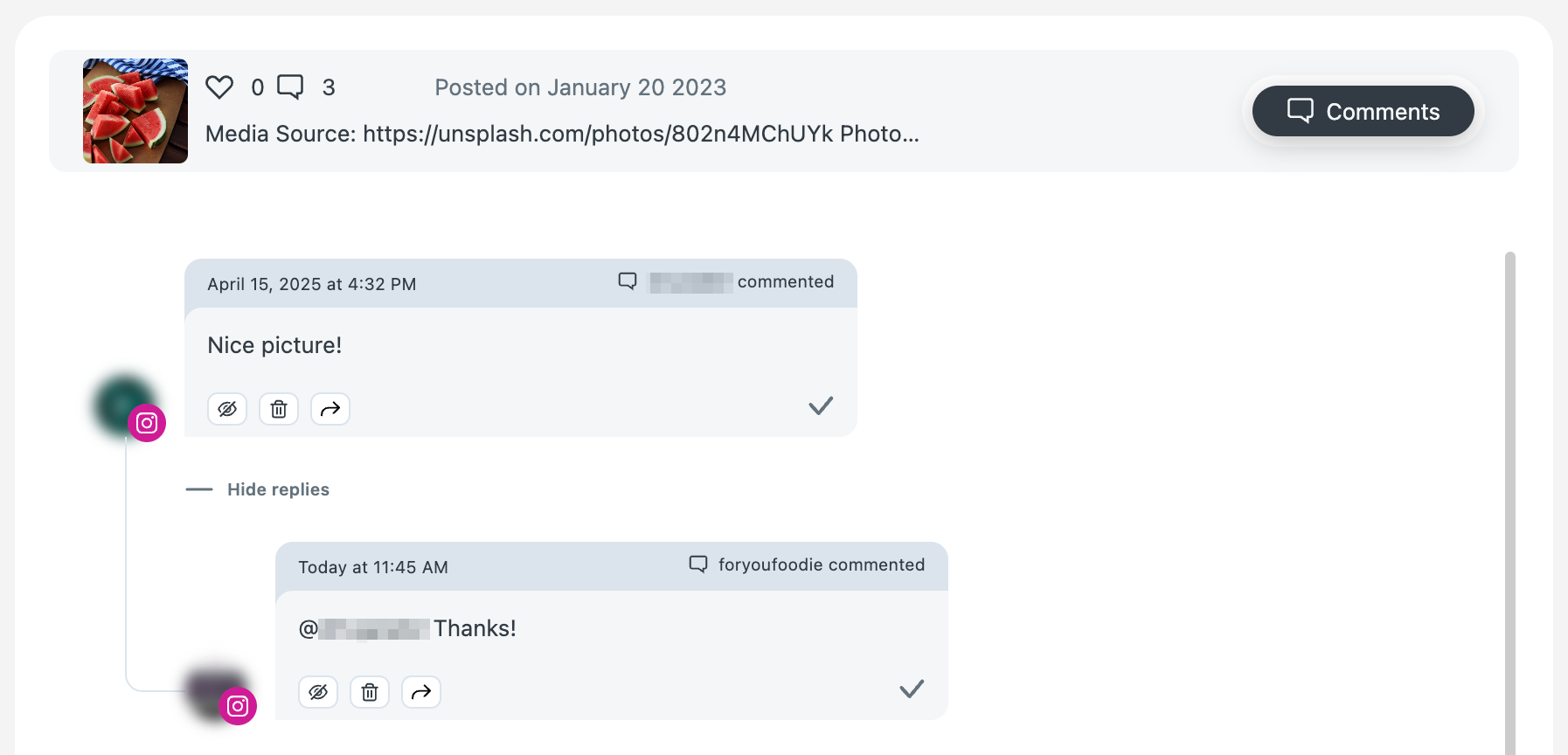Screen dimensions: 1568x755
Task: Hide the "Nice picture!" comment with eye icon
Action: pyautogui.click(x=227, y=408)
